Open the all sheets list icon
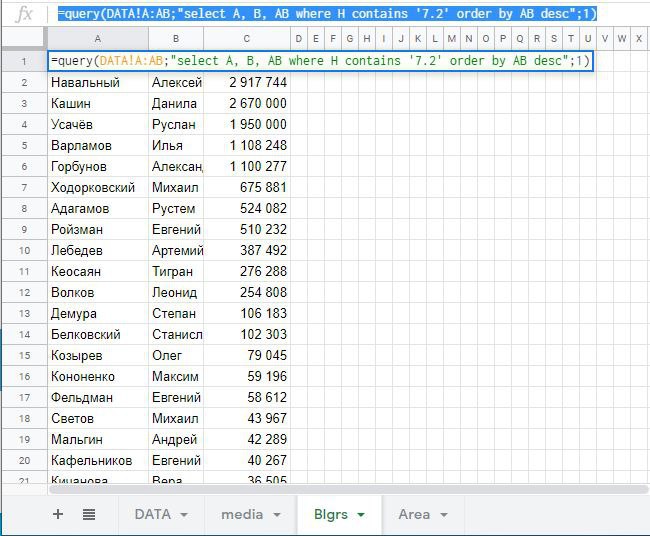 89,515
